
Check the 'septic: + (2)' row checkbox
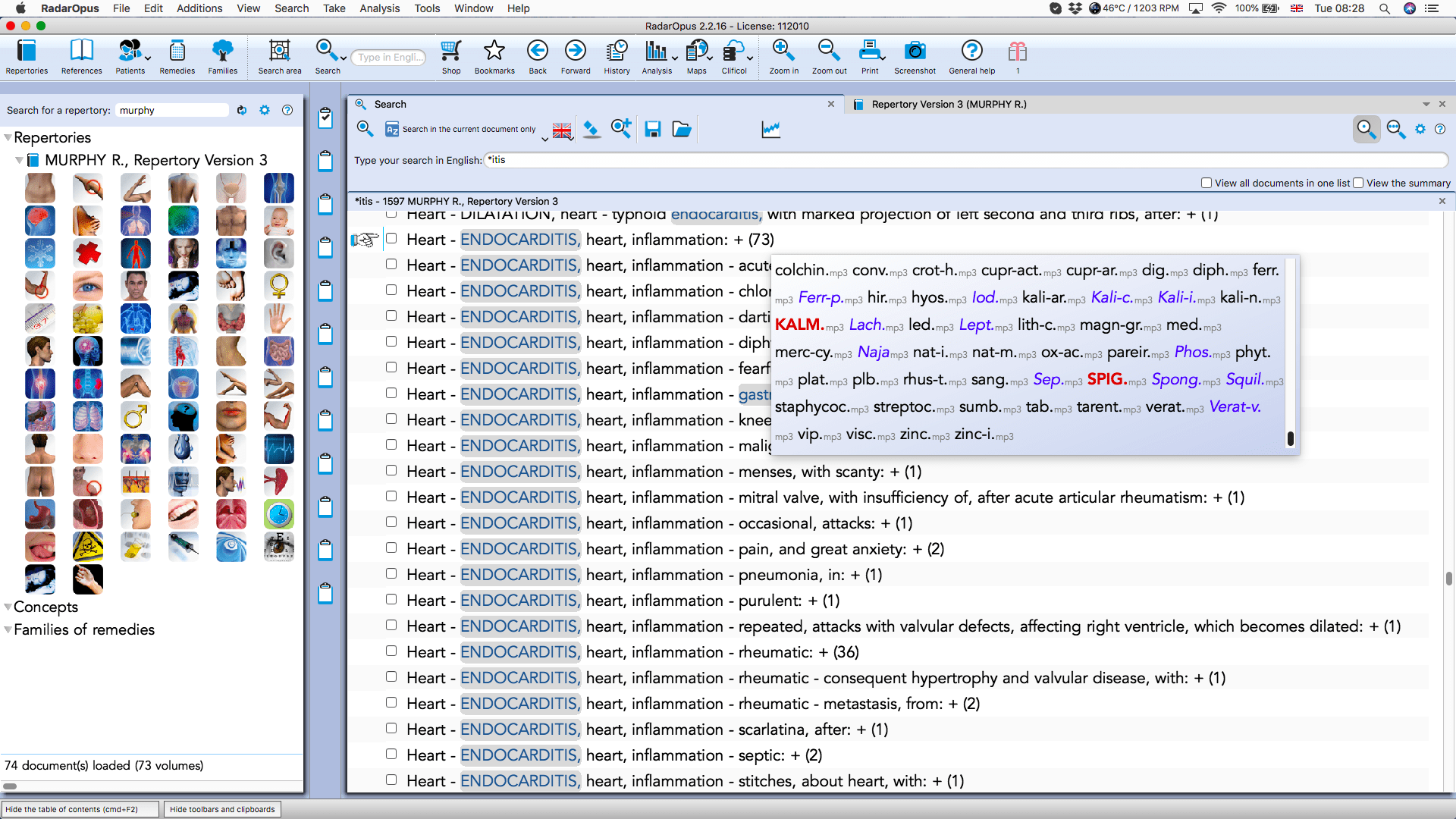(x=391, y=754)
